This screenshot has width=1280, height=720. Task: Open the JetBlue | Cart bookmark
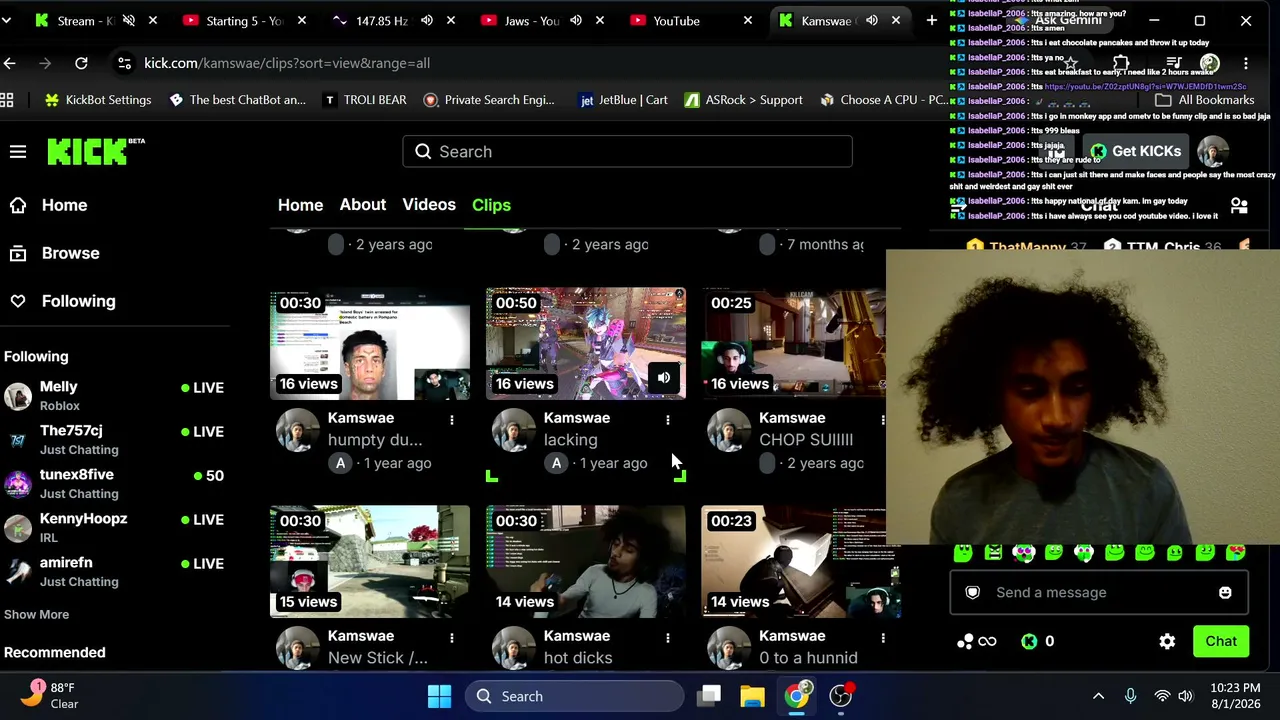click(624, 100)
